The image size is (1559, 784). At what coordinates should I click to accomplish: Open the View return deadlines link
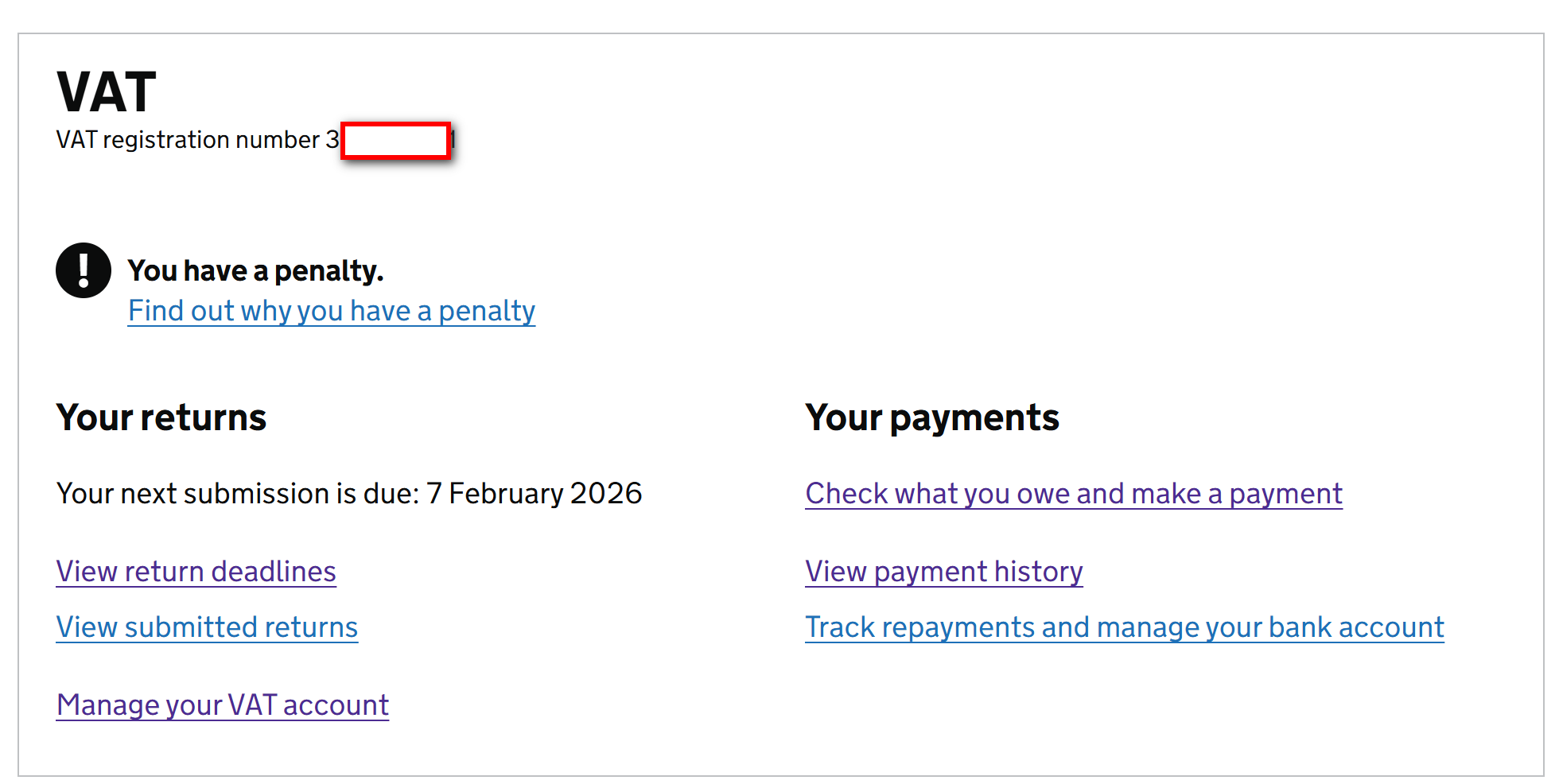pyautogui.click(x=196, y=572)
